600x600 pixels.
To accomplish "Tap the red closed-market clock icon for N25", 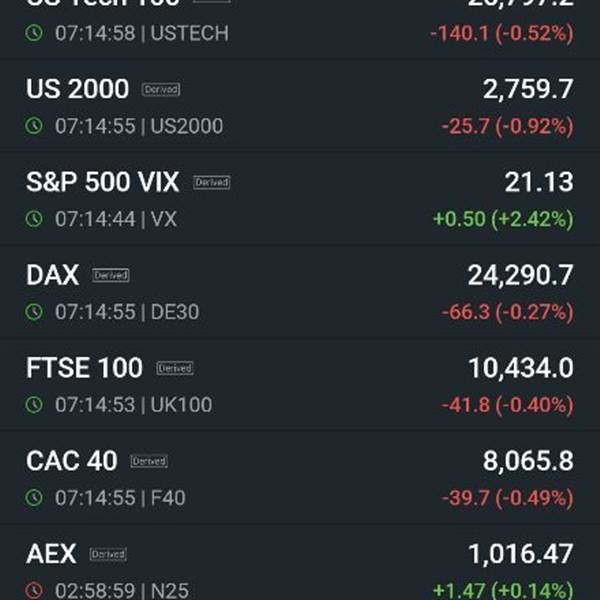I will (x=34, y=590).
